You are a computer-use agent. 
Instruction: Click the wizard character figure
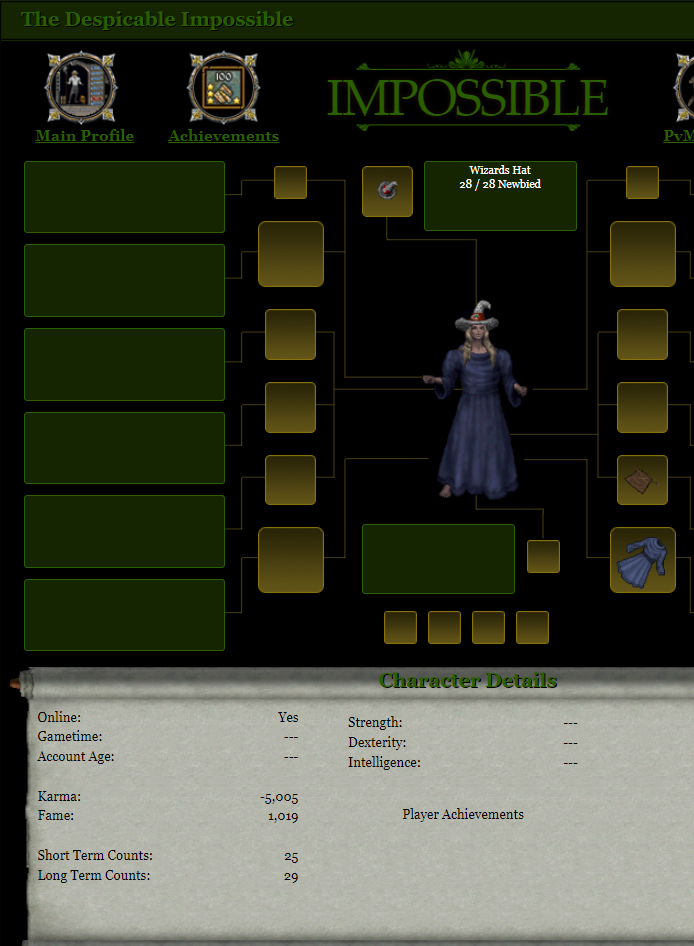(476, 400)
